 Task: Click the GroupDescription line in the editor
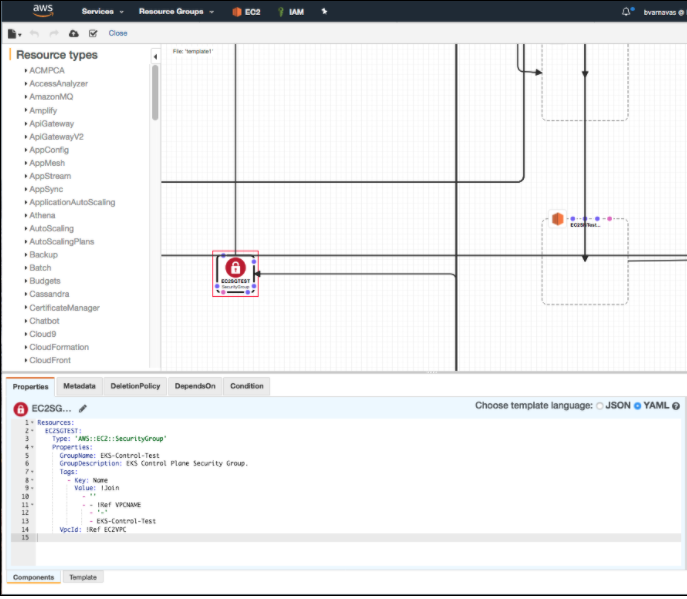(153, 464)
